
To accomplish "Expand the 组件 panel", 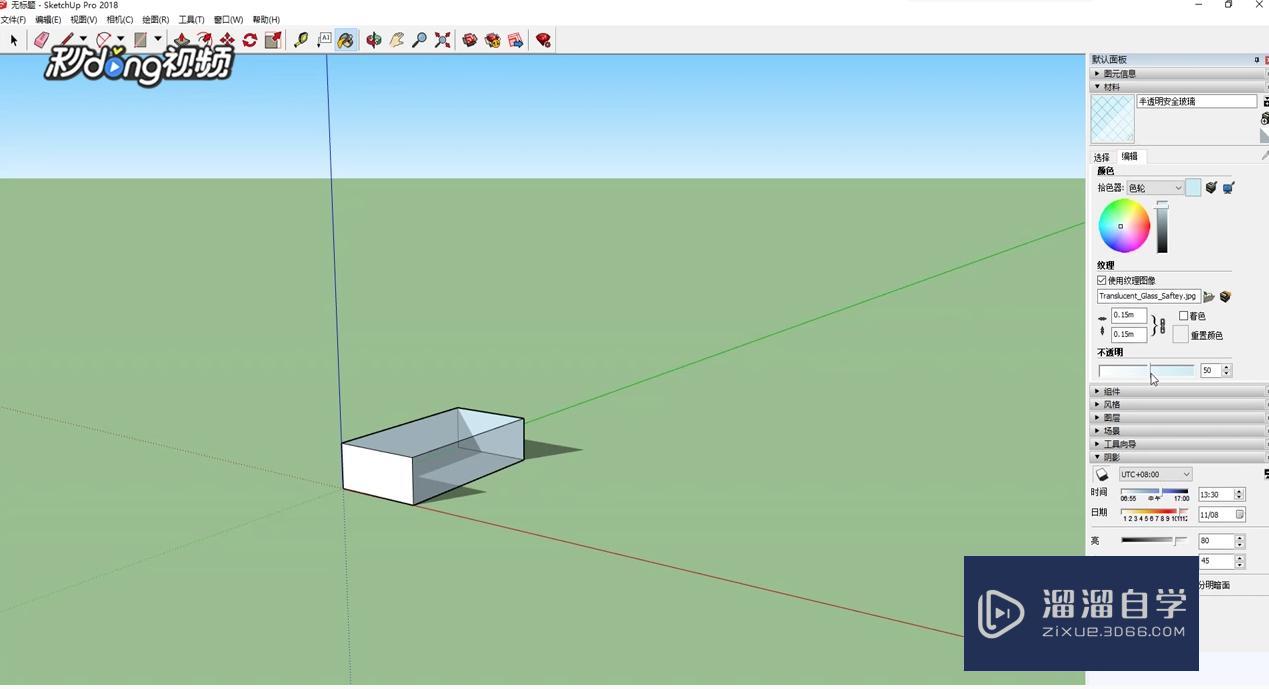I will pos(1176,392).
